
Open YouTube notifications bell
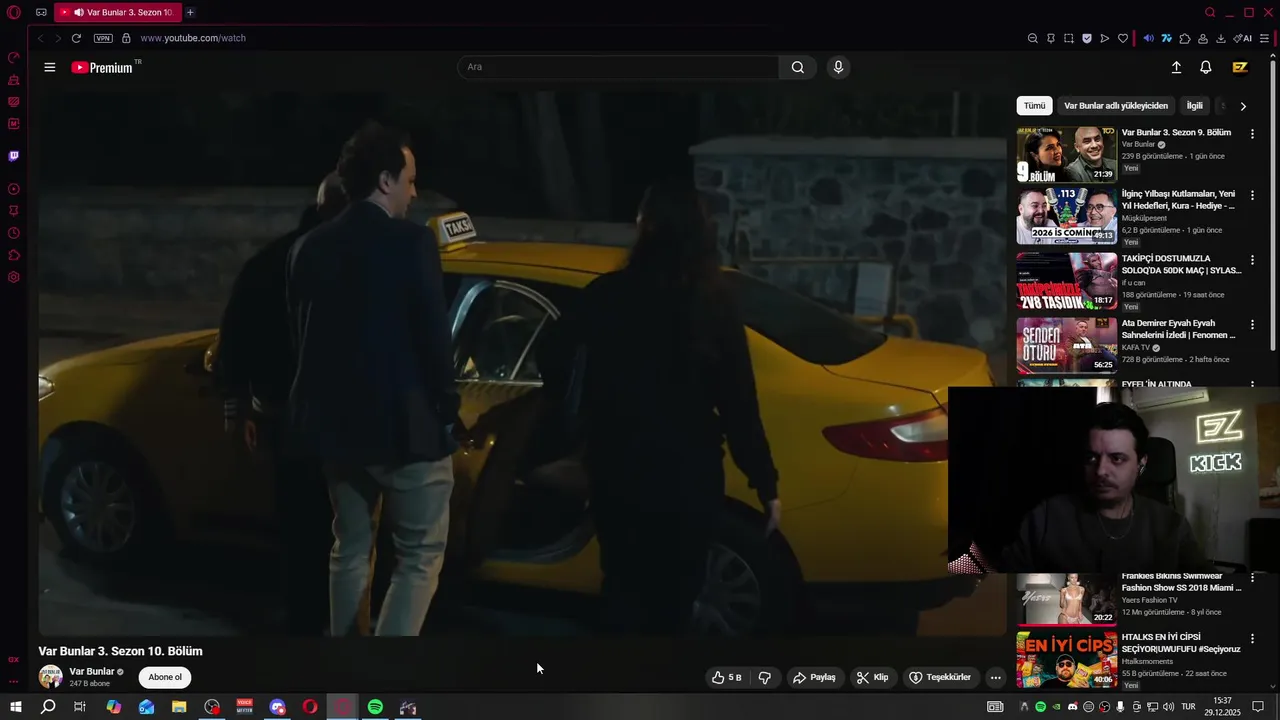tap(1206, 67)
